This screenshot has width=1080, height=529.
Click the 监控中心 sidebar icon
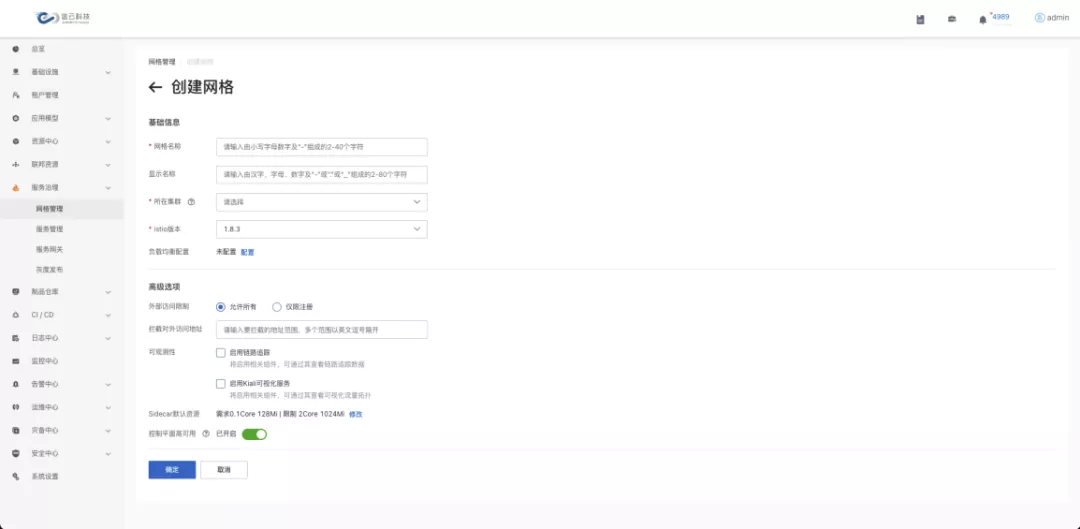(15, 361)
